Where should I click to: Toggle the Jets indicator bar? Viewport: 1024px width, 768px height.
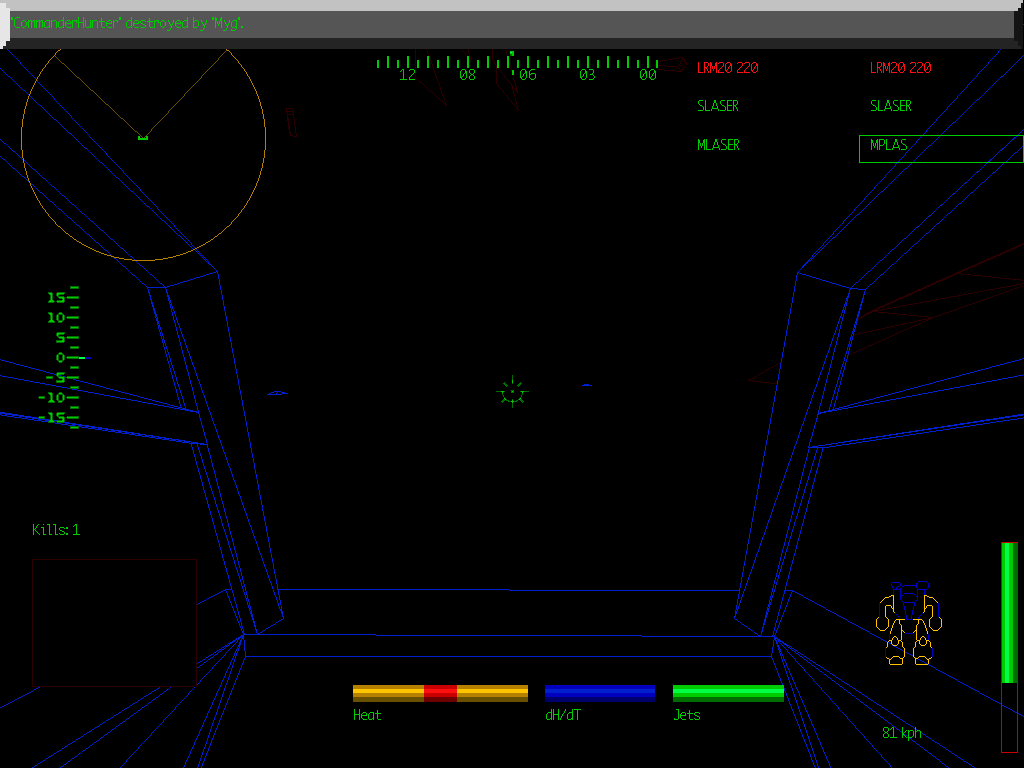tap(728, 691)
